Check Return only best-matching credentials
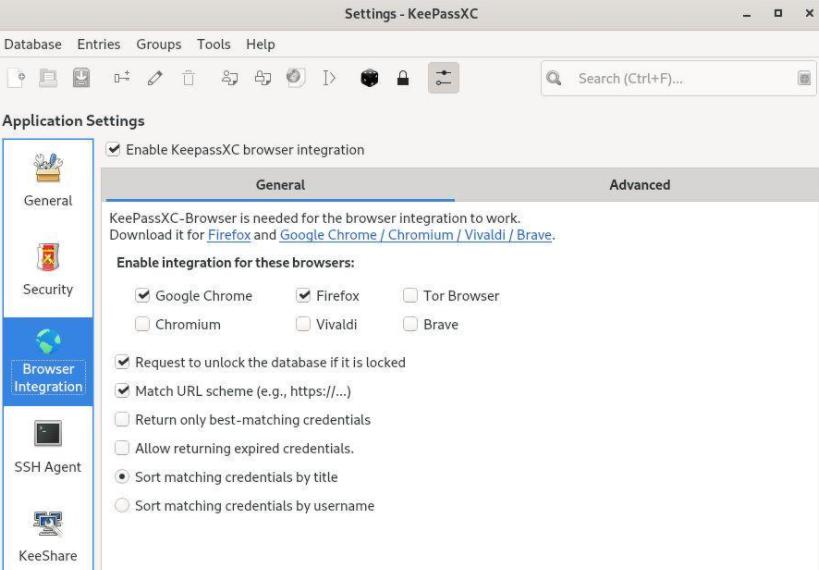 coord(123,420)
